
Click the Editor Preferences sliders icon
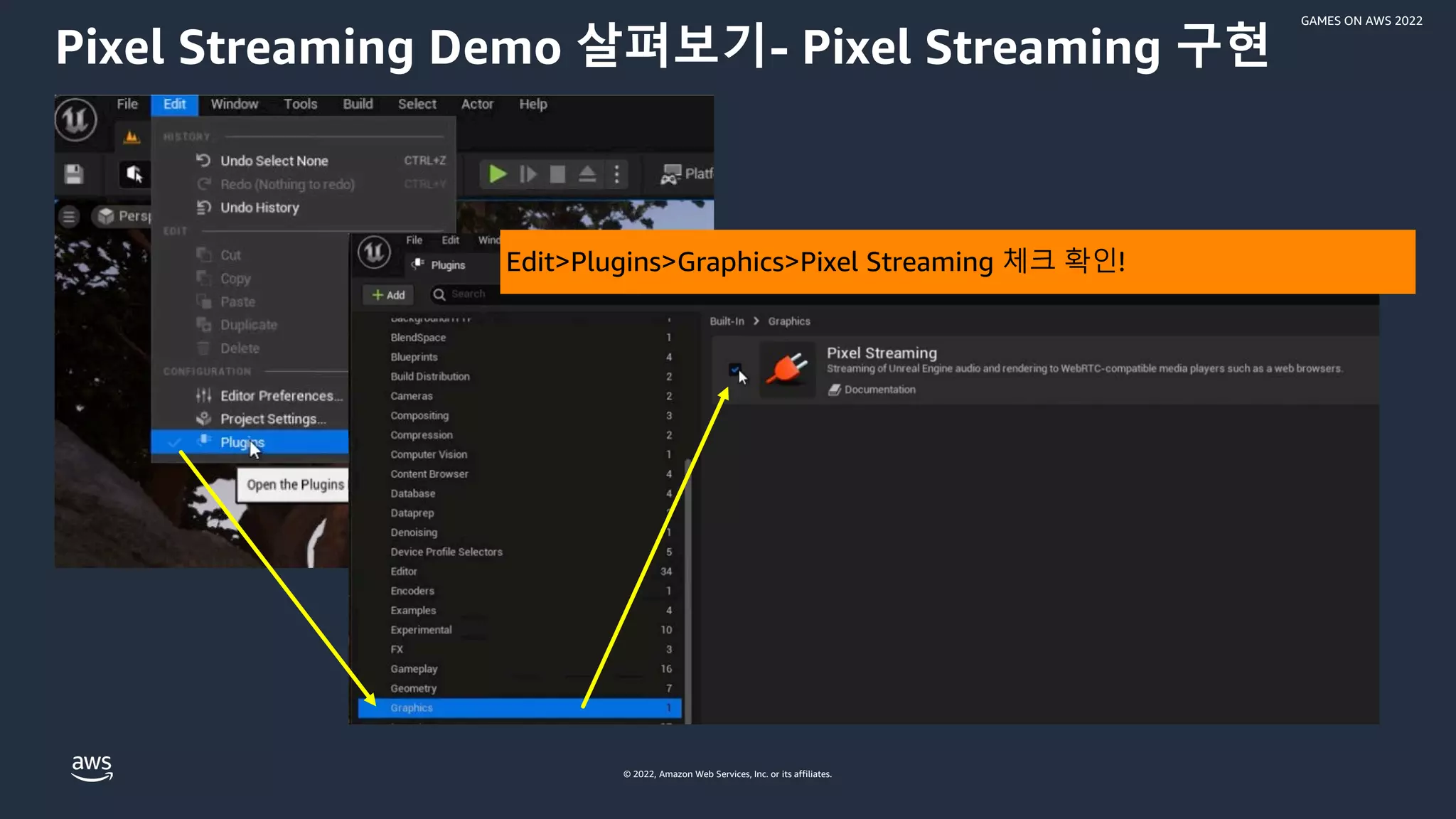point(203,396)
